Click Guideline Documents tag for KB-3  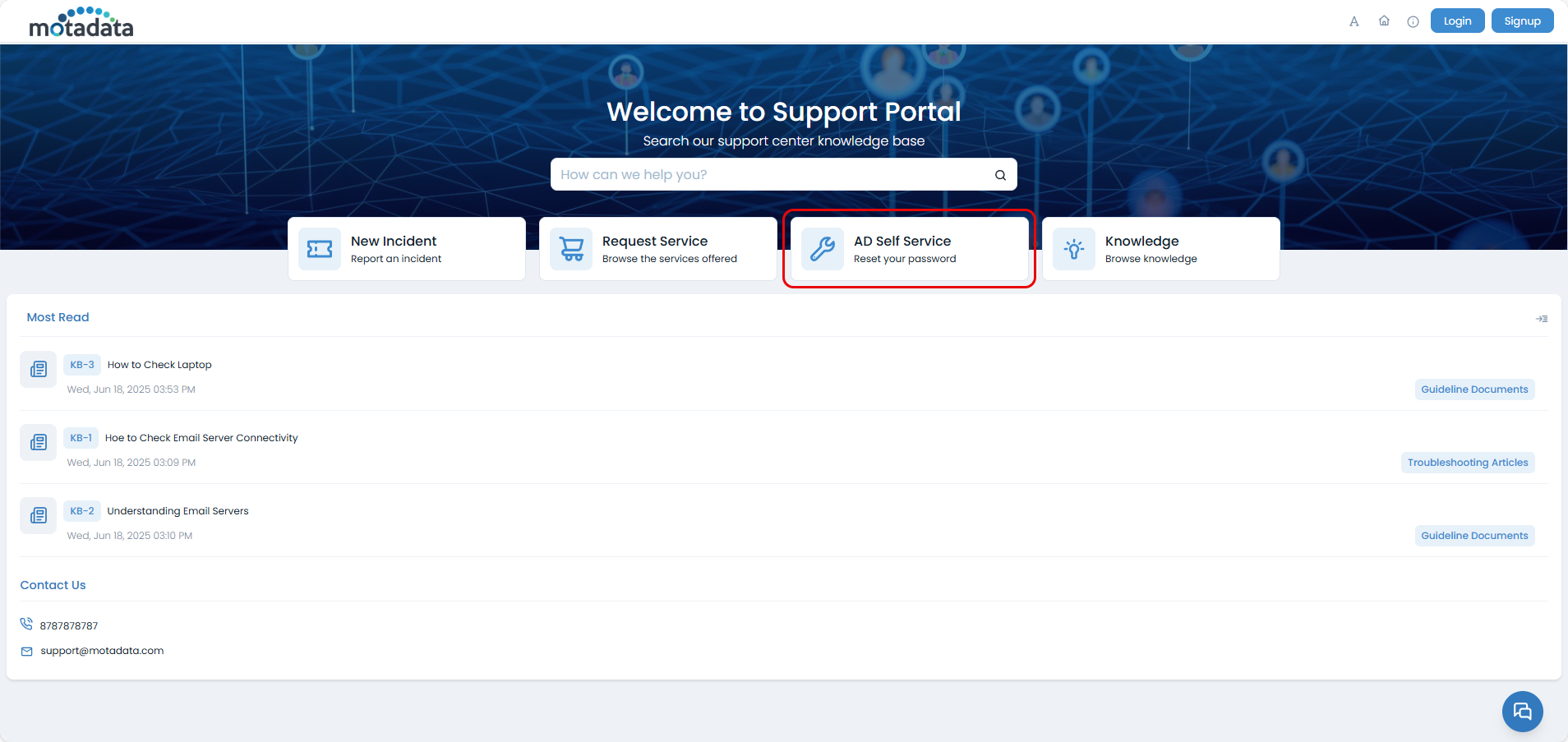click(x=1474, y=389)
